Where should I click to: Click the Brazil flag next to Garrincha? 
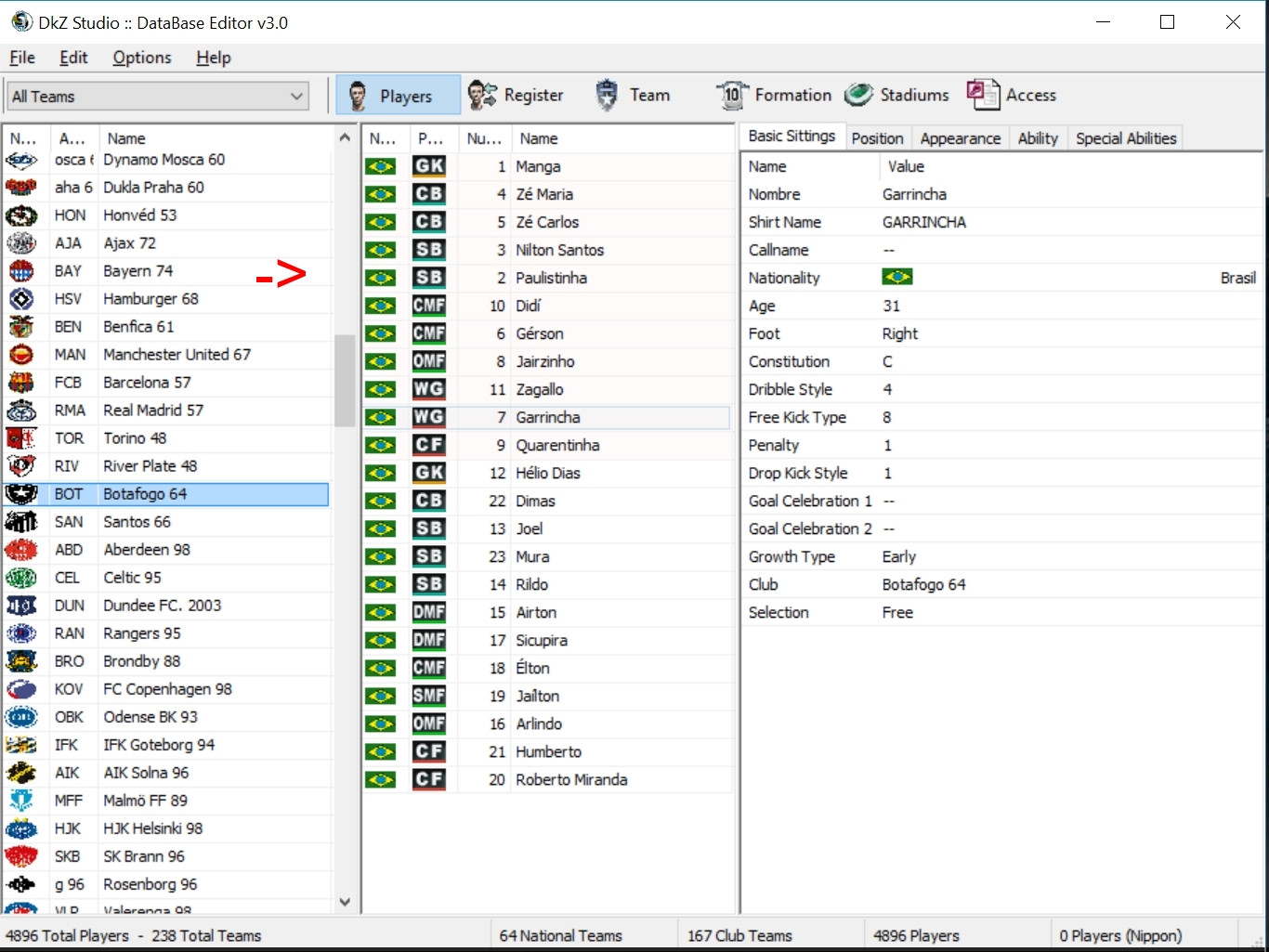381,417
